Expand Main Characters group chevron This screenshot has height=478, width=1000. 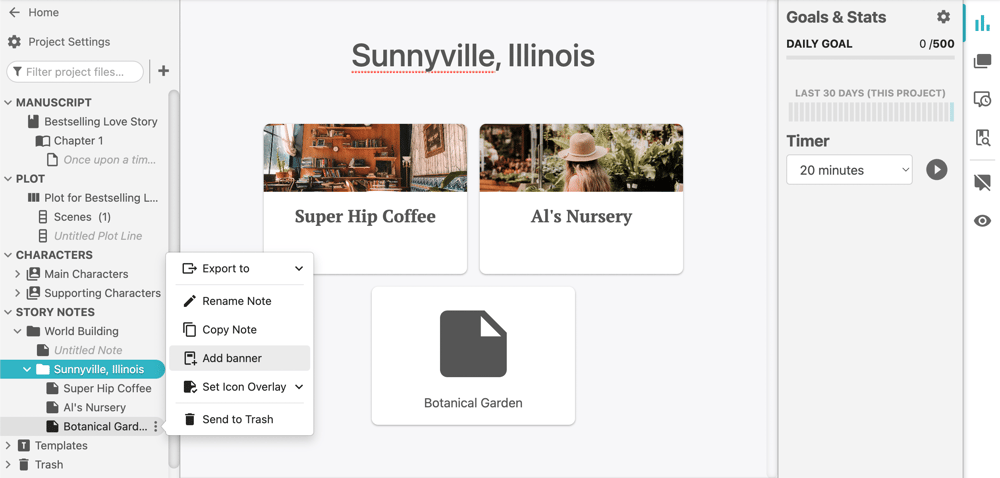17,274
